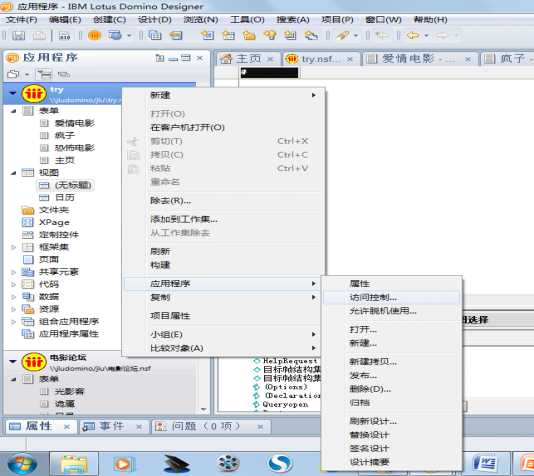Expand the 数据 tree node
Screen dimensions: 534x476
(14, 297)
